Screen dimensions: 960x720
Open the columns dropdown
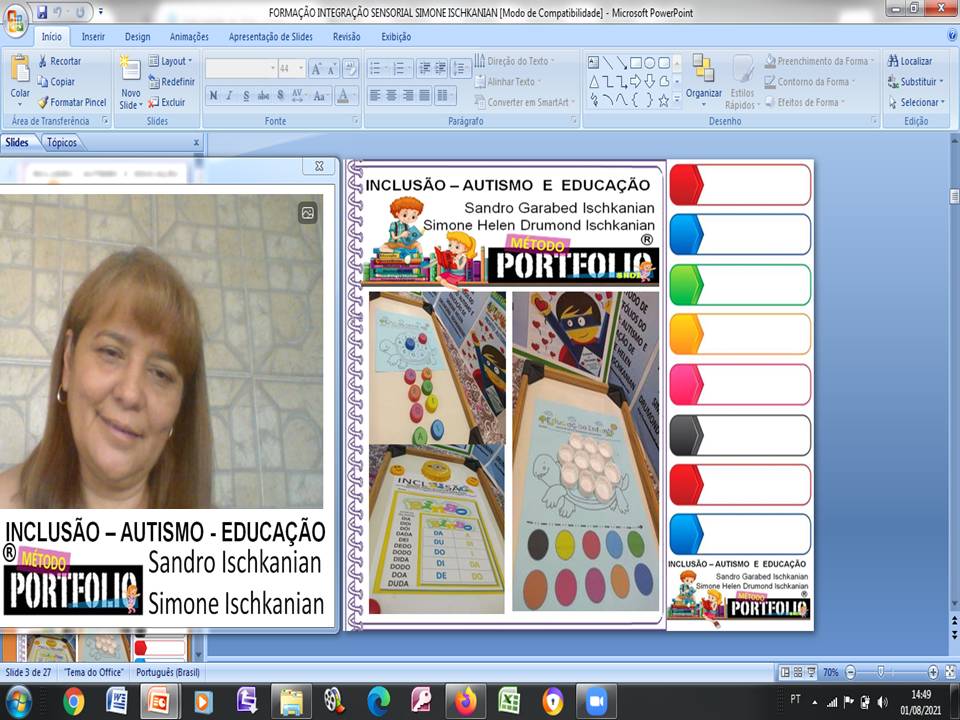tap(445, 95)
